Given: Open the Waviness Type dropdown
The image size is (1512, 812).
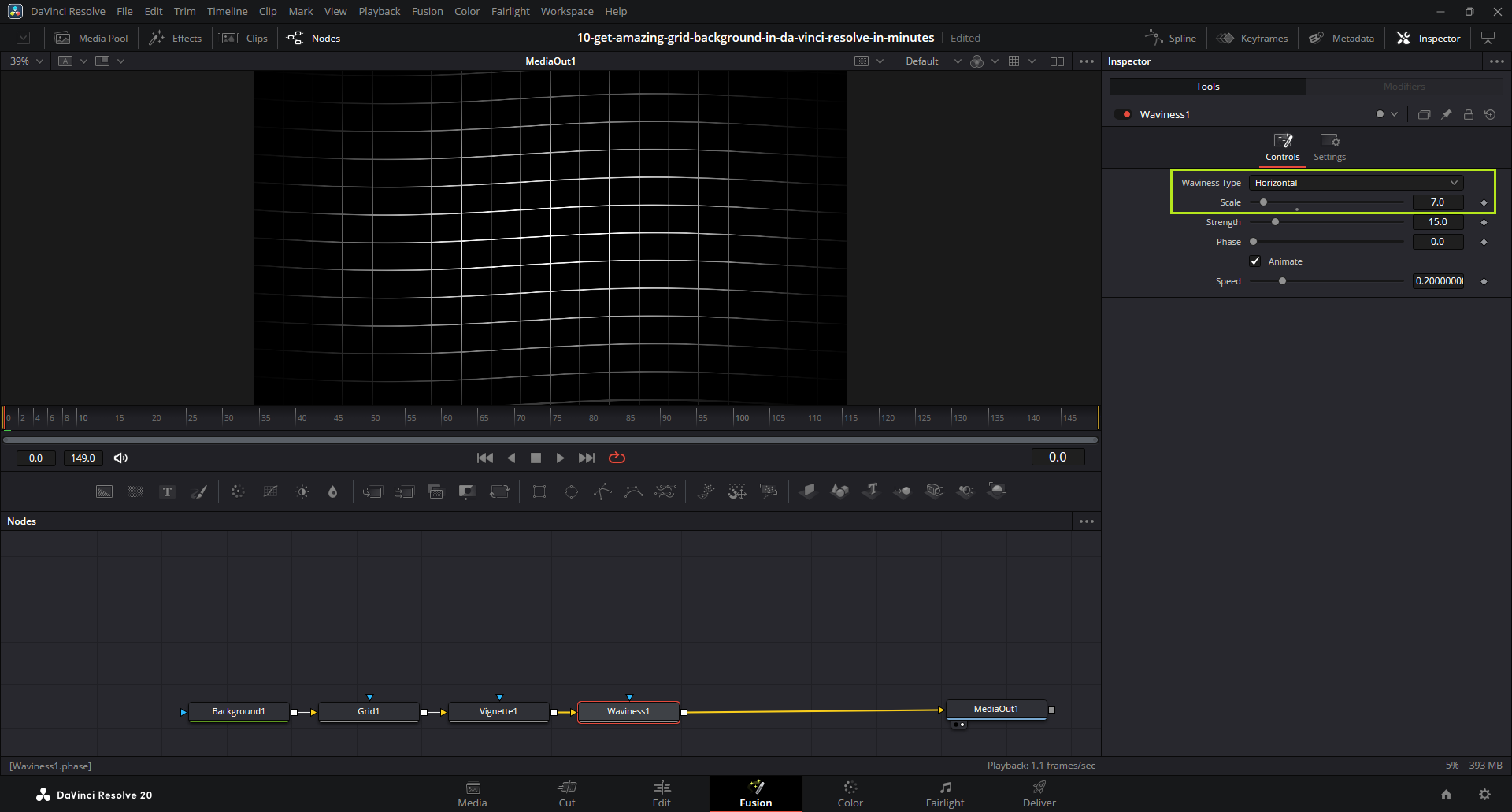Looking at the screenshot, I should point(1355,183).
